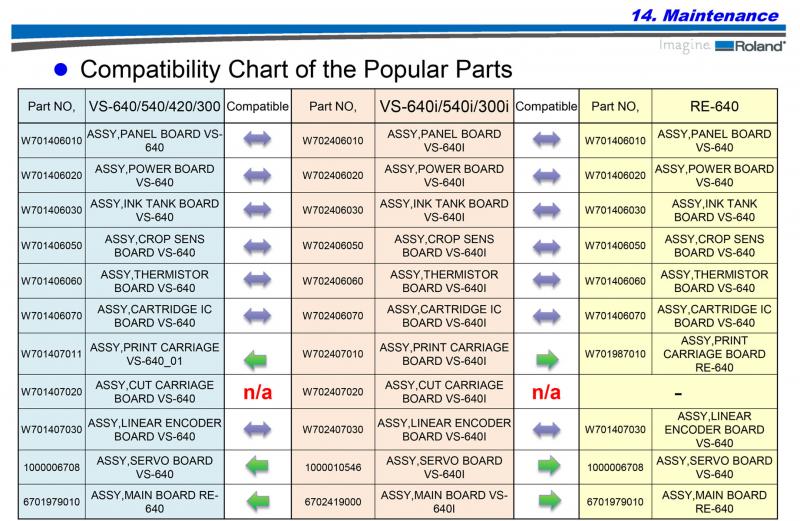Click green right arrow after ASSY,SERVO BOARD VS-640I
Screen dimensions: 800x521
click(549, 465)
